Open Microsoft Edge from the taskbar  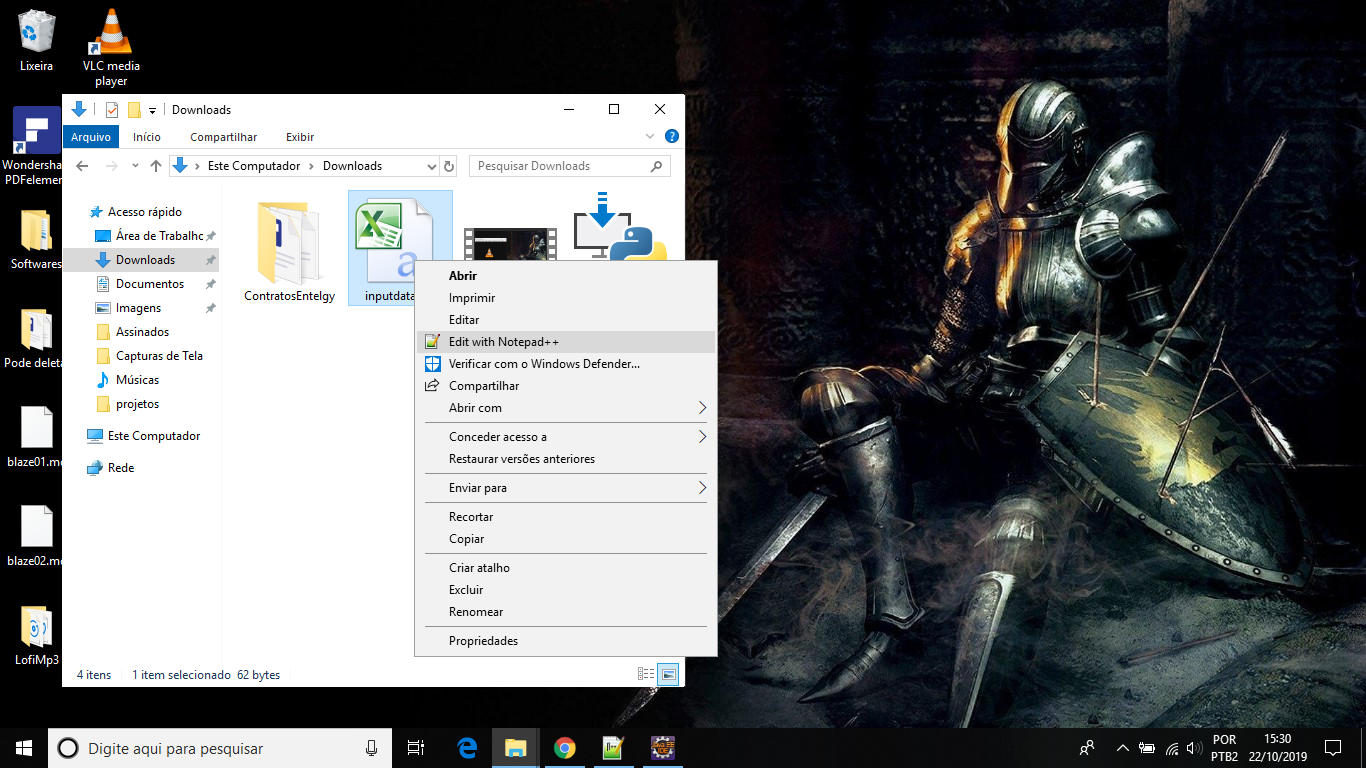point(466,748)
